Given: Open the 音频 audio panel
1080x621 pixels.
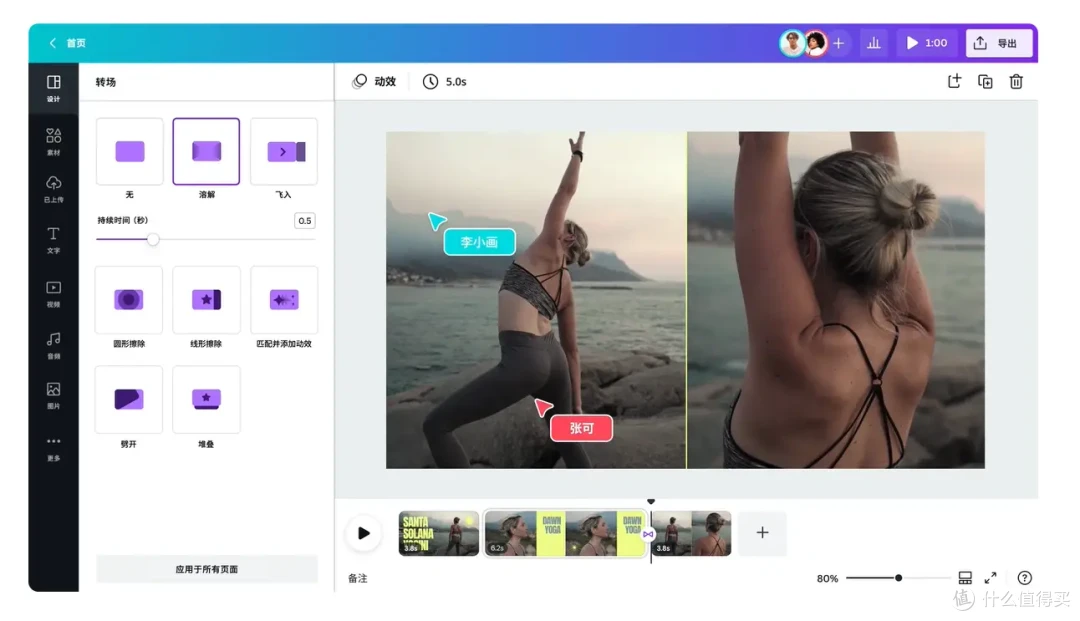Looking at the screenshot, I should (53, 344).
